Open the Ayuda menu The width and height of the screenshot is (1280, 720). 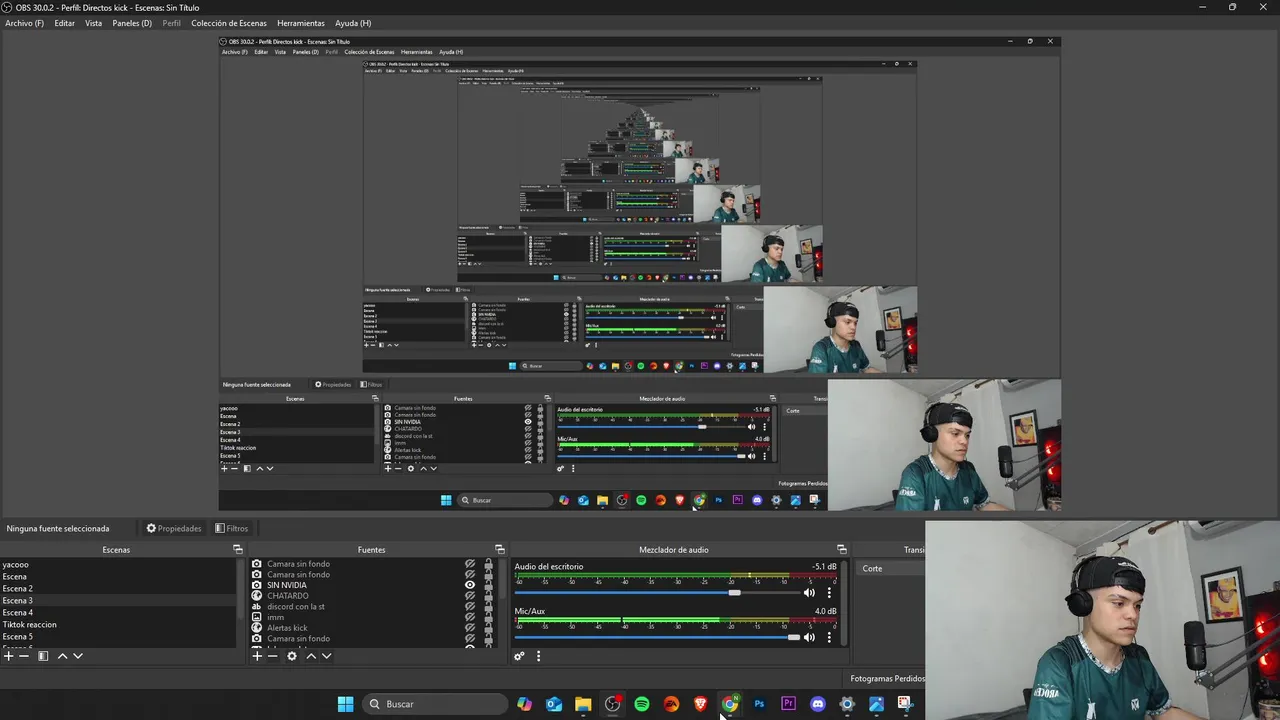tap(353, 23)
